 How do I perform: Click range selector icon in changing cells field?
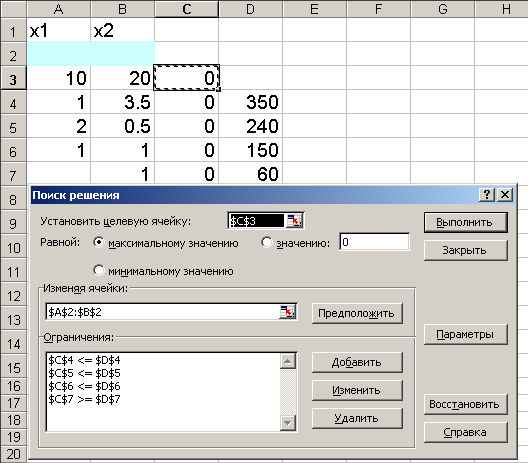tap(287, 312)
